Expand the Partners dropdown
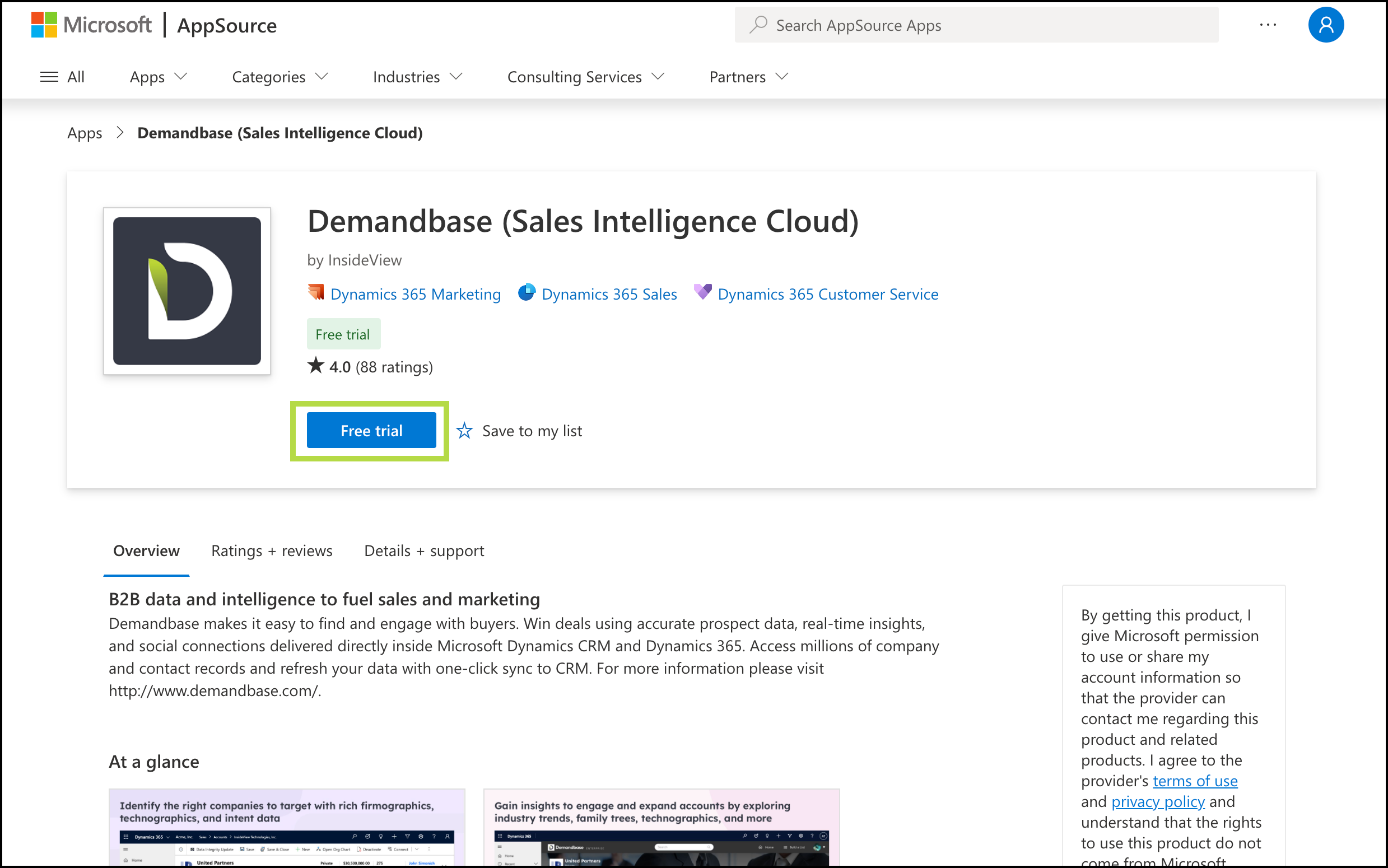The width and height of the screenshot is (1388, 868). 749,76
